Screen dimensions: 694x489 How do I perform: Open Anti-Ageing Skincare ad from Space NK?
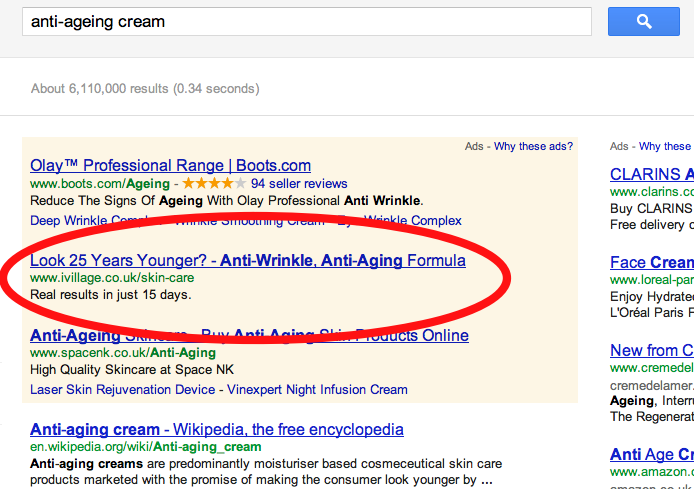coord(249,335)
